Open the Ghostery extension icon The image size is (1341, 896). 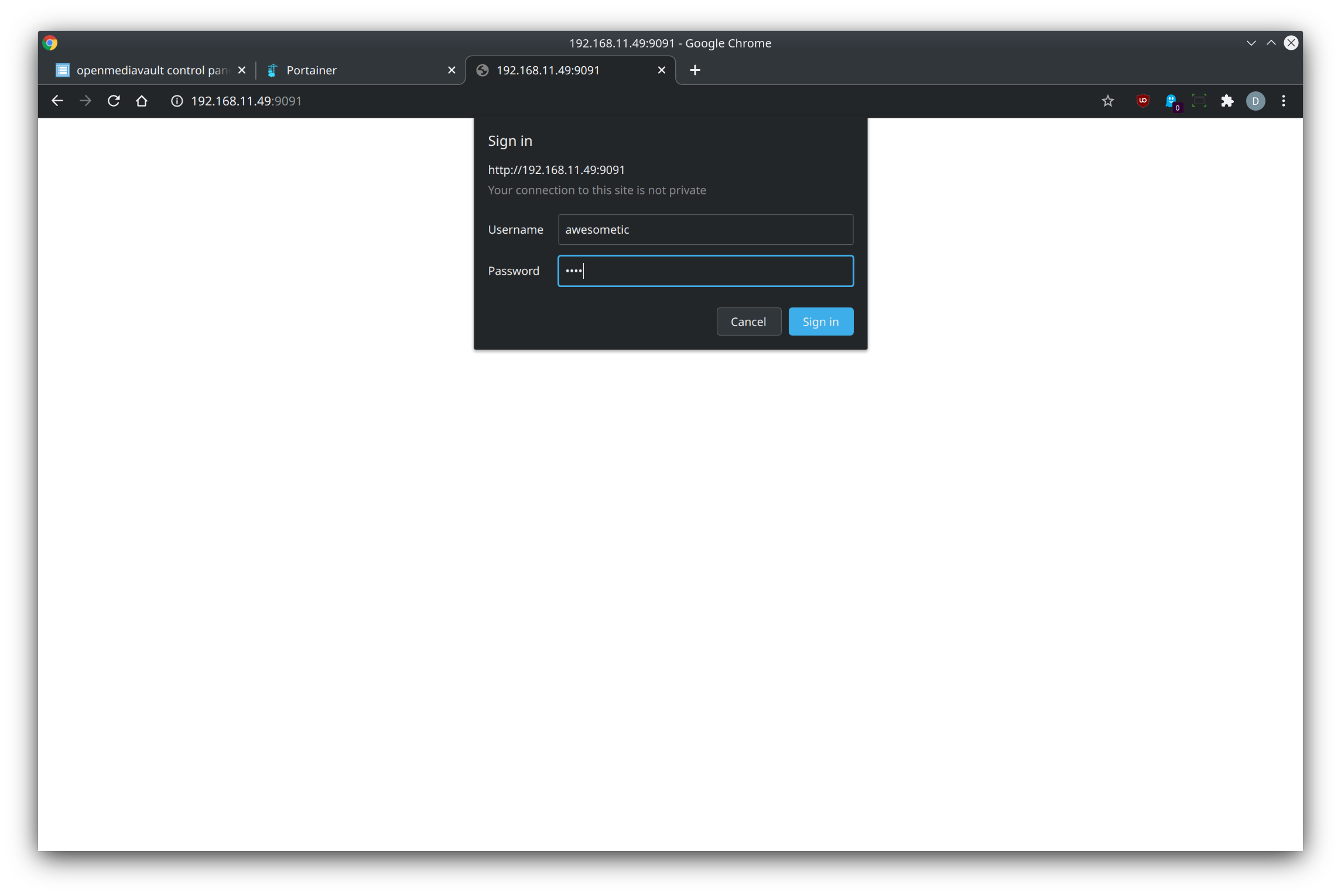[1171, 101]
